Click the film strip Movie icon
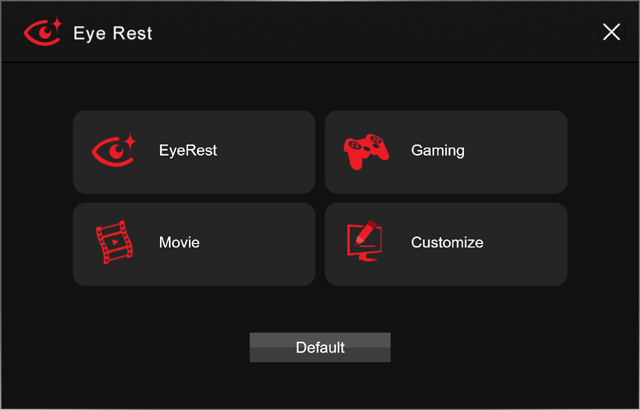The height and width of the screenshot is (410, 640). coord(113,243)
